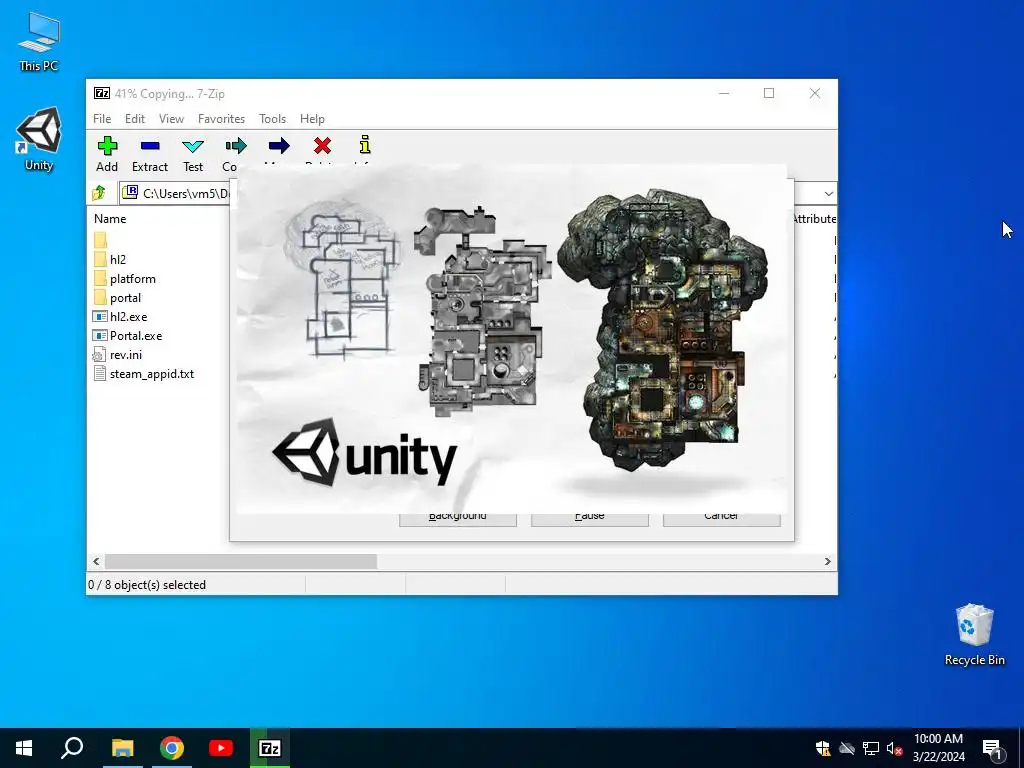Open the Unity desktop shortcut

click(39, 138)
